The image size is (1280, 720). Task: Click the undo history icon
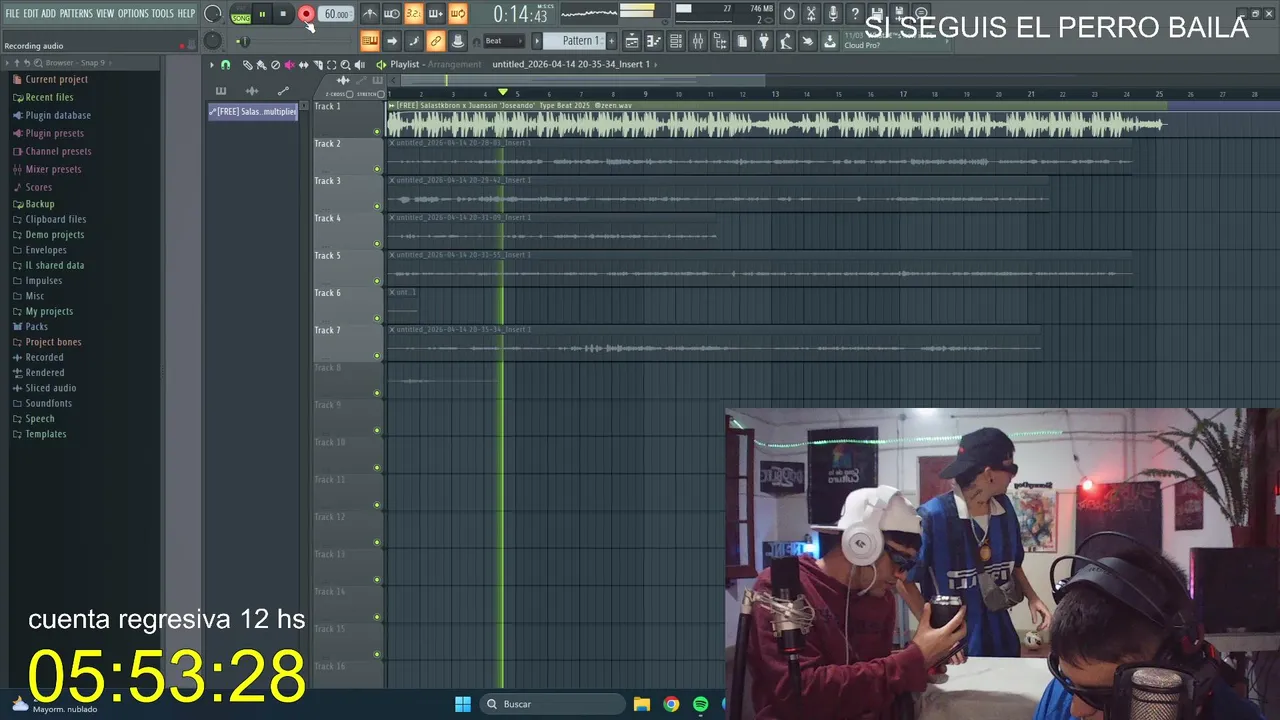[789, 14]
